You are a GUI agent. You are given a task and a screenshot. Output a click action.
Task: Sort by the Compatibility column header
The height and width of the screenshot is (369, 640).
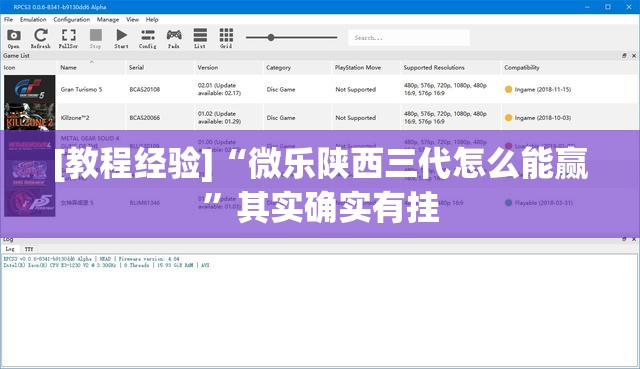[x=522, y=67]
